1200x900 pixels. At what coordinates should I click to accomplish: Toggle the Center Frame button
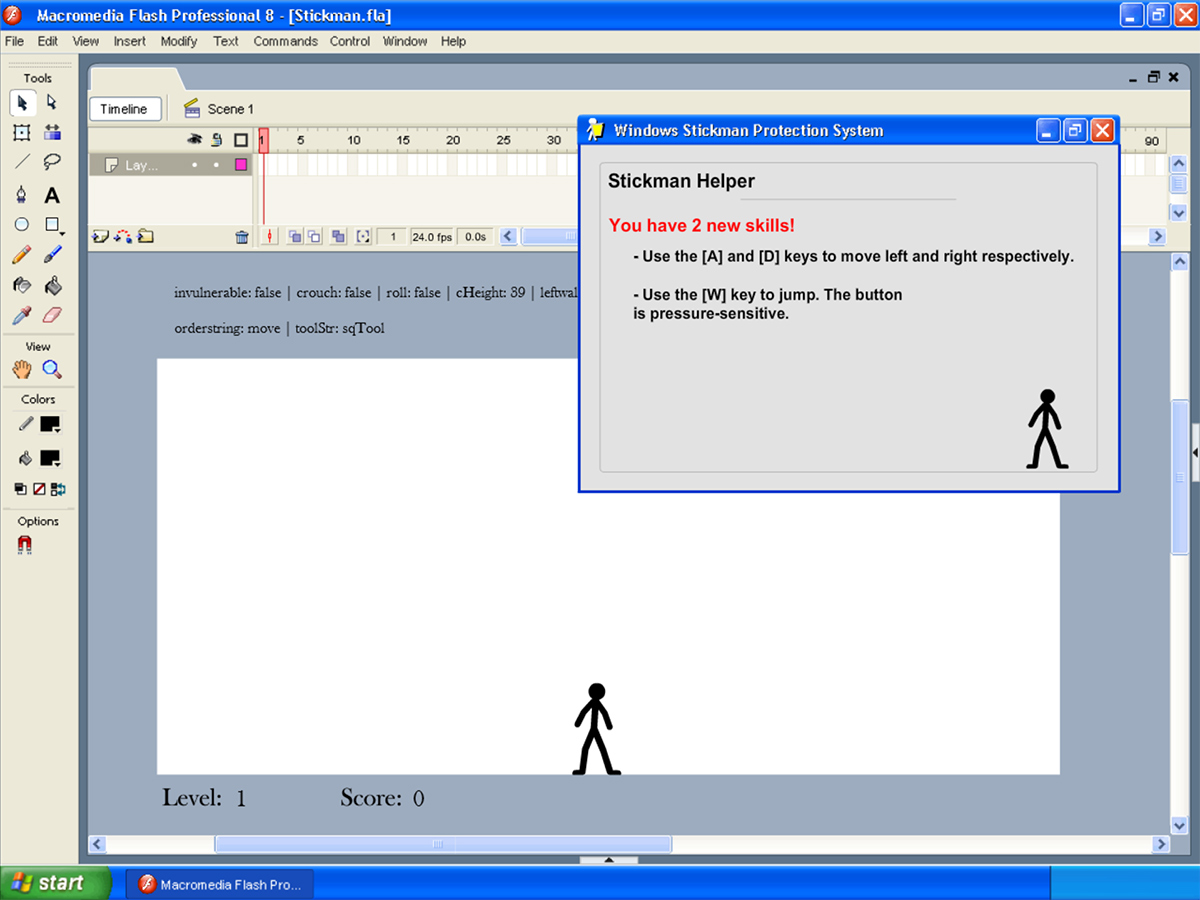[270, 237]
